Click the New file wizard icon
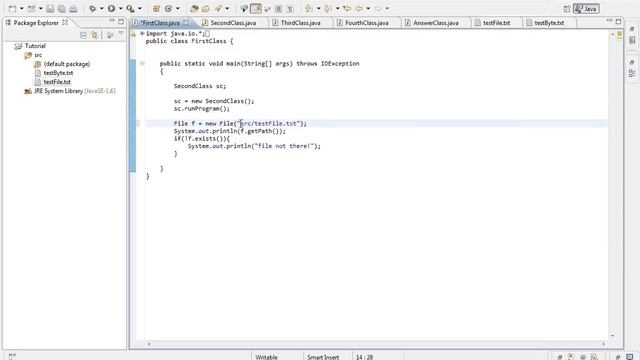Screen dimensions: 640x360 12,9
